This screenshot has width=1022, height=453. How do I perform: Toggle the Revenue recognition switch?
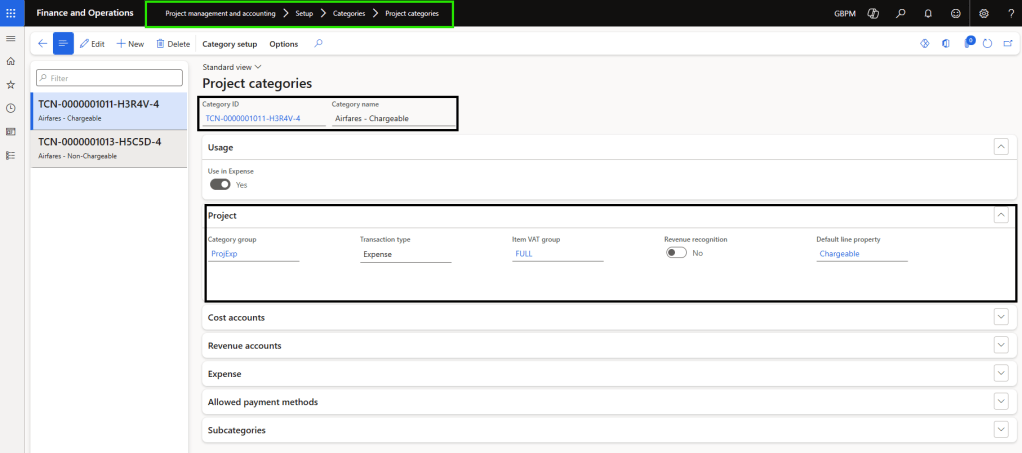(x=676, y=253)
